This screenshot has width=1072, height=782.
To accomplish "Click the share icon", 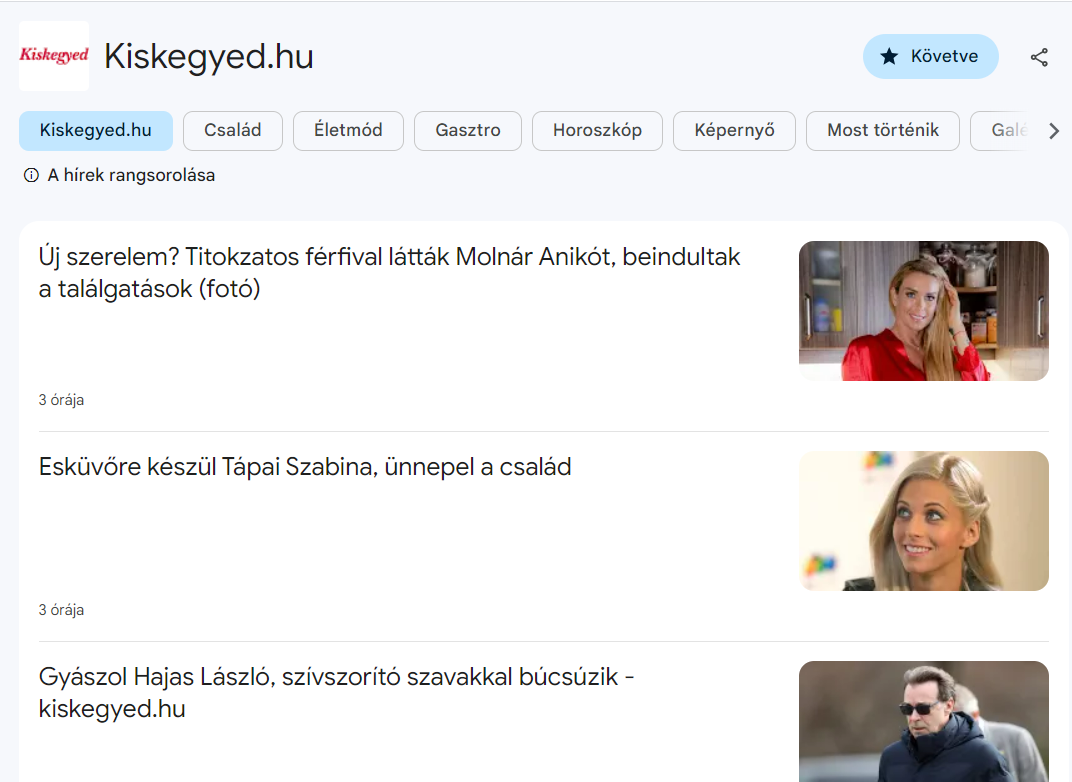I will [x=1039, y=57].
